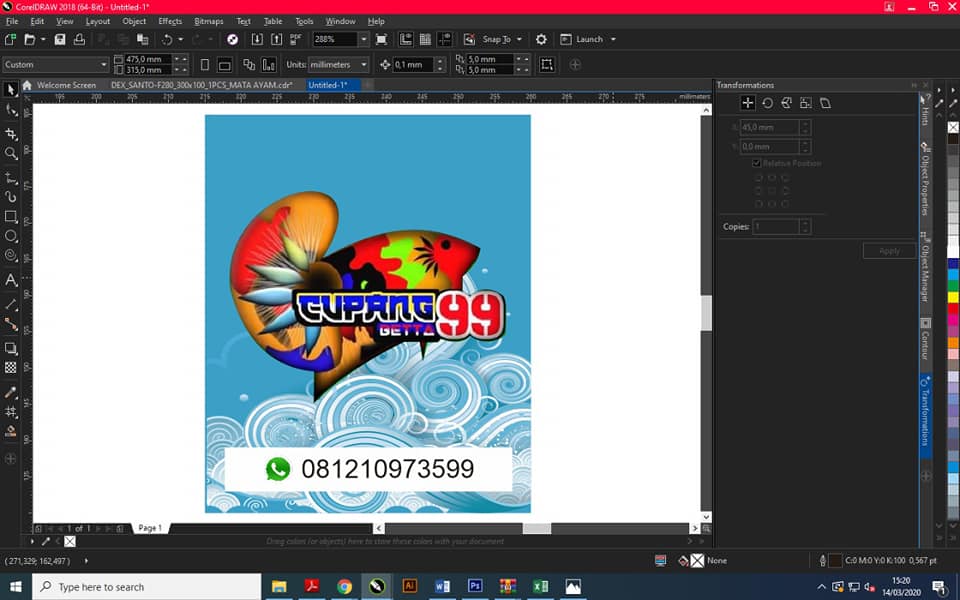Image resolution: width=960 pixels, height=600 pixels.
Task: Open the Options gear icon
Action: coord(541,39)
